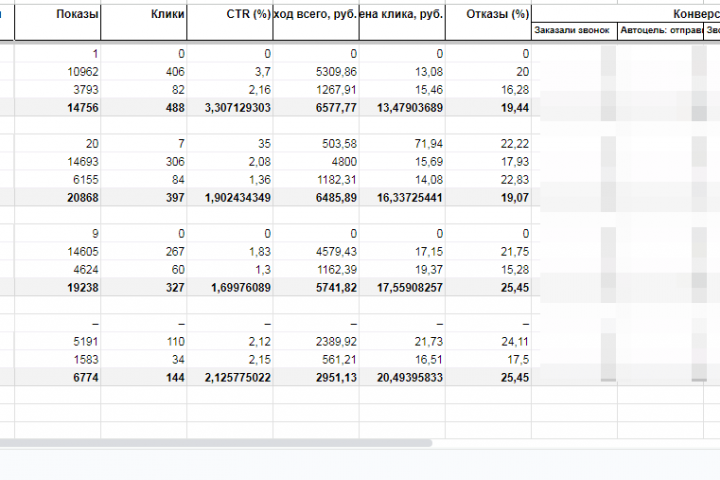Click cell with value 5309,86
The height and width of the screenshot is (480, 720).
click(x=316, y=72)
